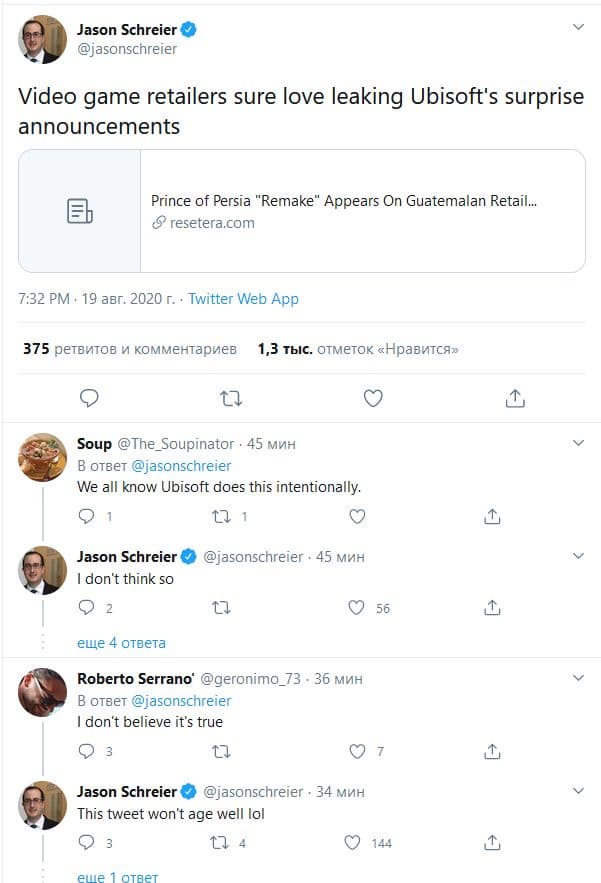Image resolution: width=601 pixels, height=883 pixels.
Task: Open Soup's profile avatar picture
Action: click(x=43, y=457)
